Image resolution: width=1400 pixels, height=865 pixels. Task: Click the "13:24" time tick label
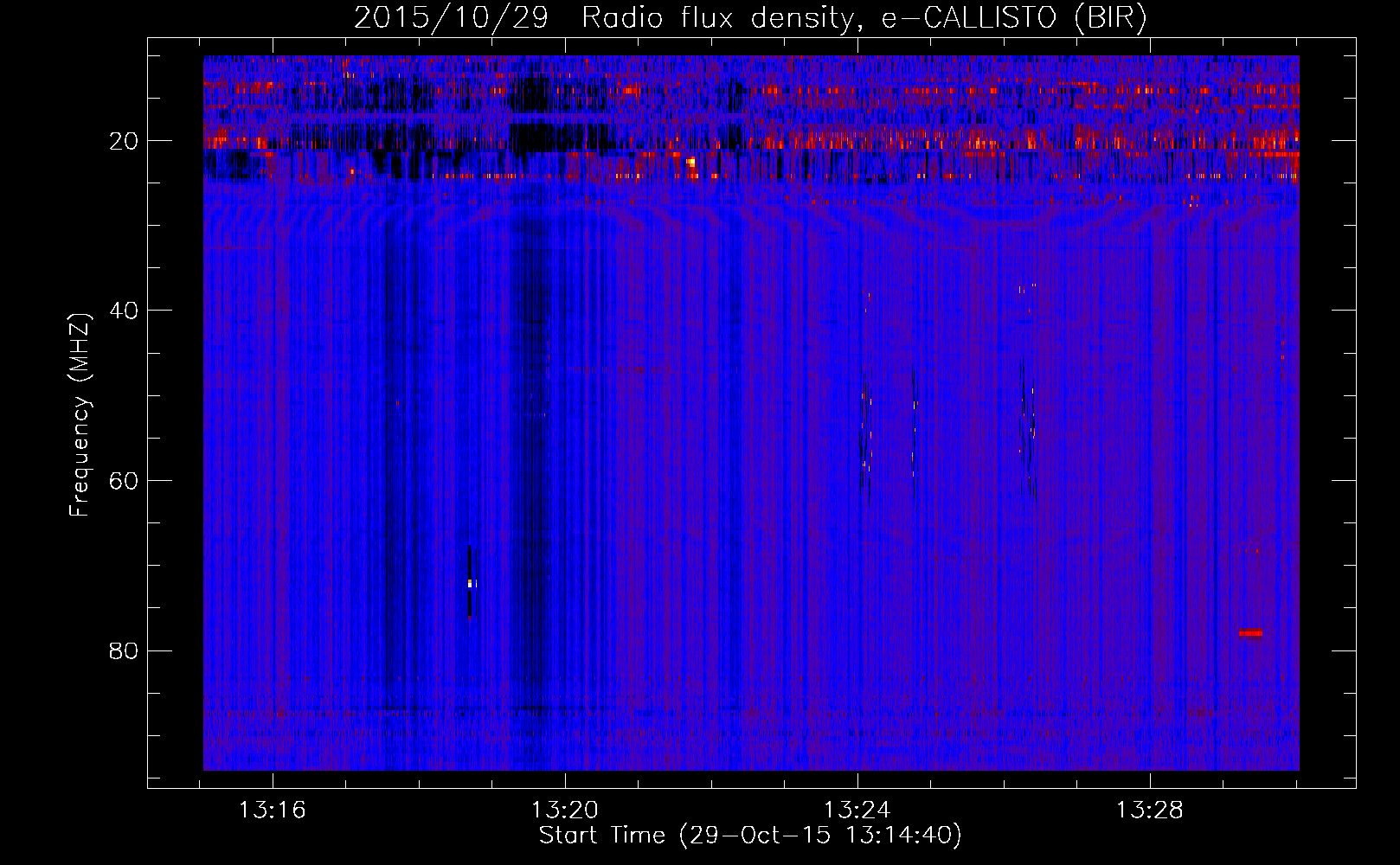point(857,811)
